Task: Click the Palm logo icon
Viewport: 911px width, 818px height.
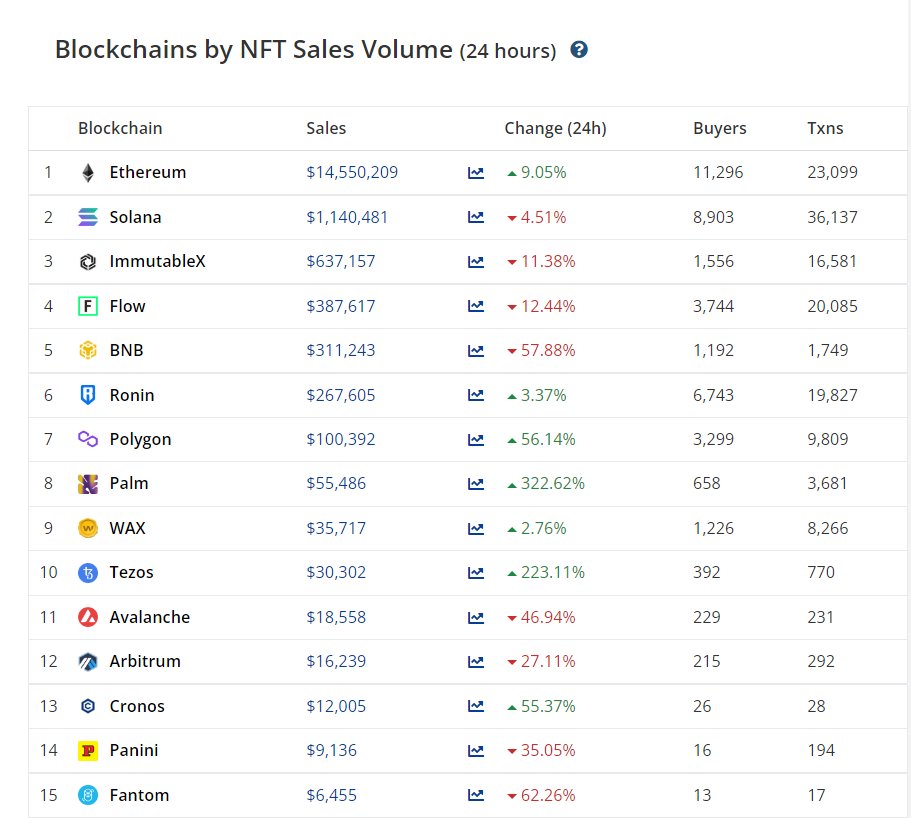Action: pyautogui.click(x=88, y=484)
